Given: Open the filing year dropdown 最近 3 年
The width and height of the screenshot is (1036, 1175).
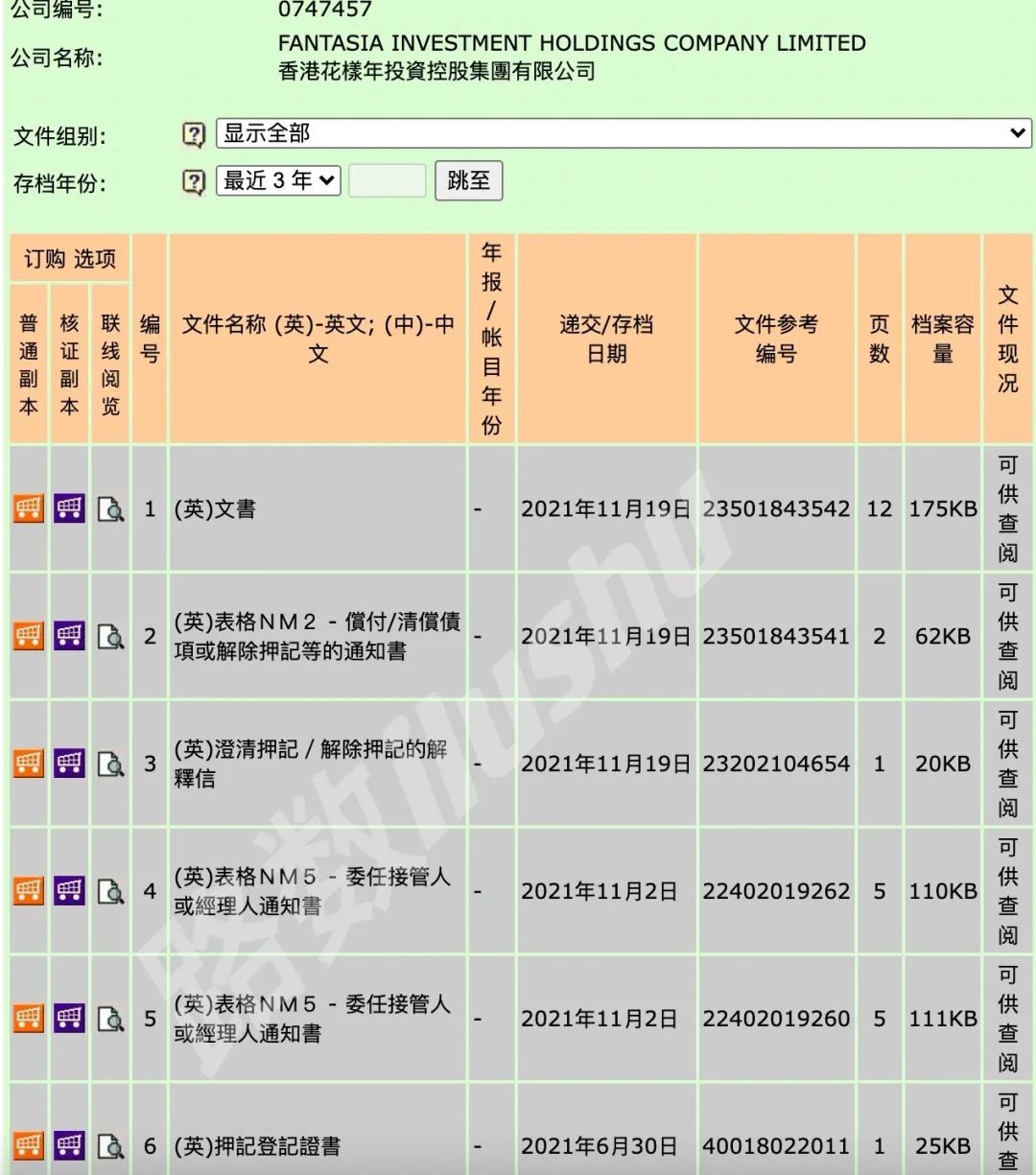Looking at the screenshot, I should click(x=279, y=180).
